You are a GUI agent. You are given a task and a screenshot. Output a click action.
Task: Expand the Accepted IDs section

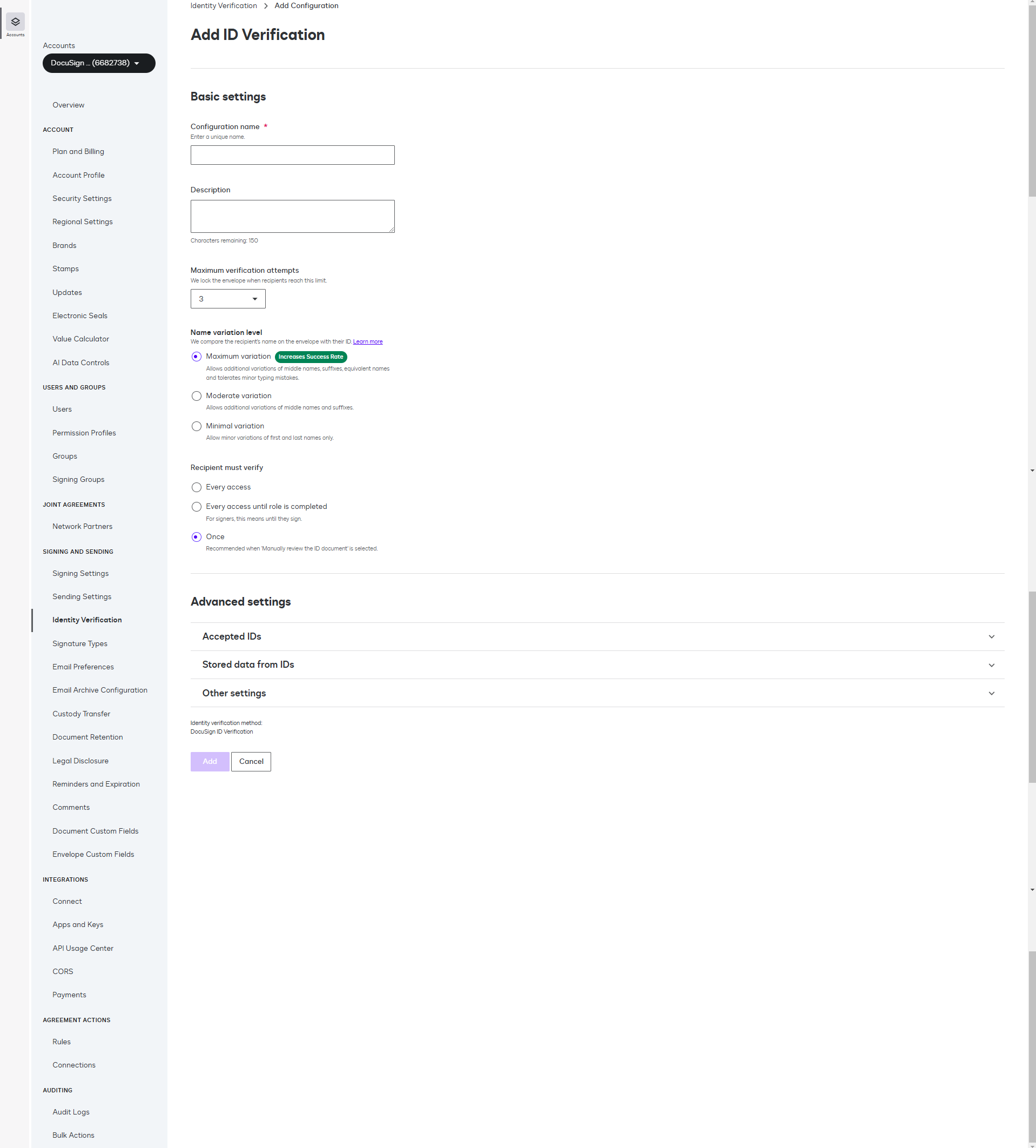point(232,636)
